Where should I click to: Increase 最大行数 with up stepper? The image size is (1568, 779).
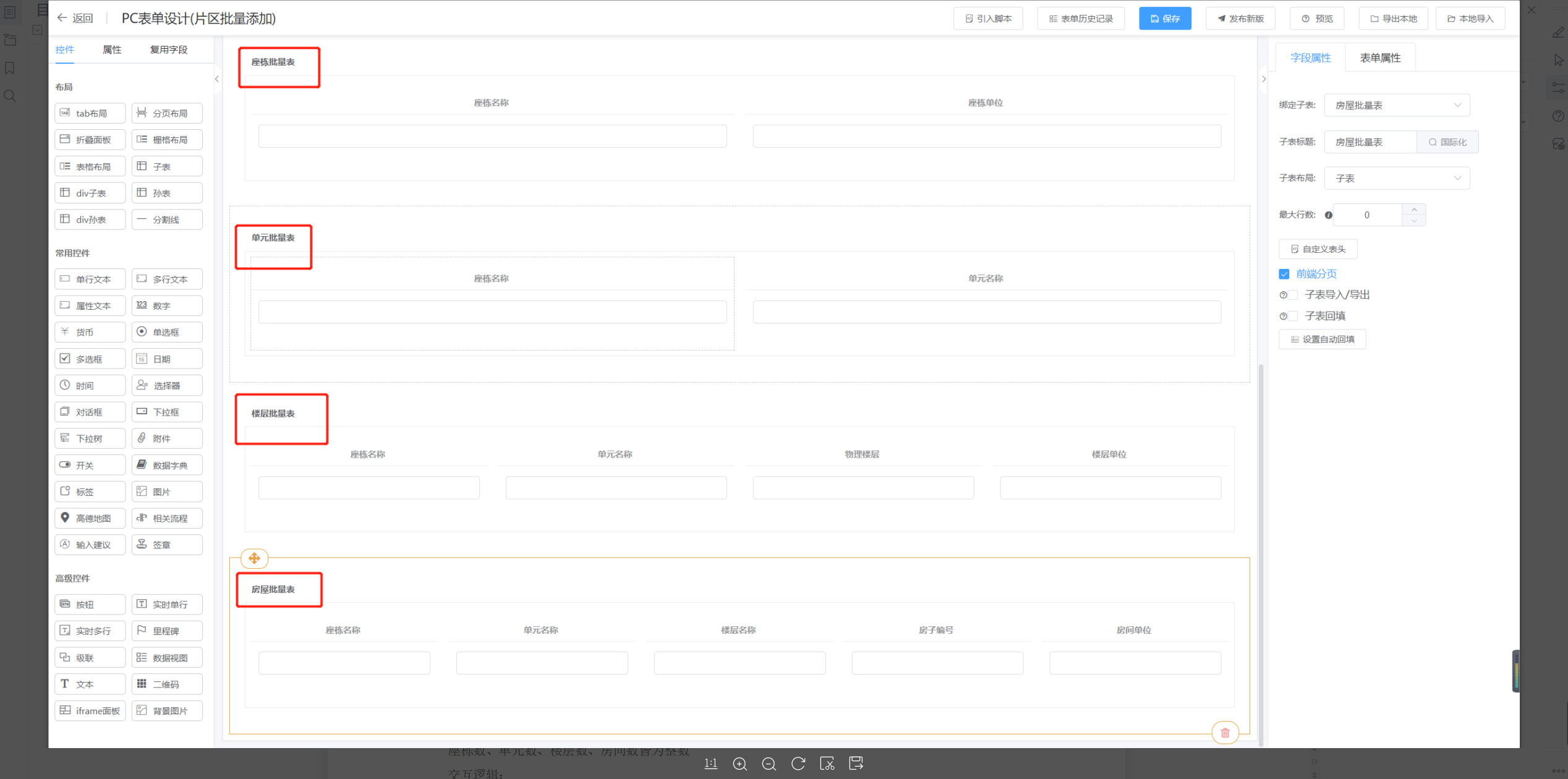pyautogui.click(x=1414, y=210)
